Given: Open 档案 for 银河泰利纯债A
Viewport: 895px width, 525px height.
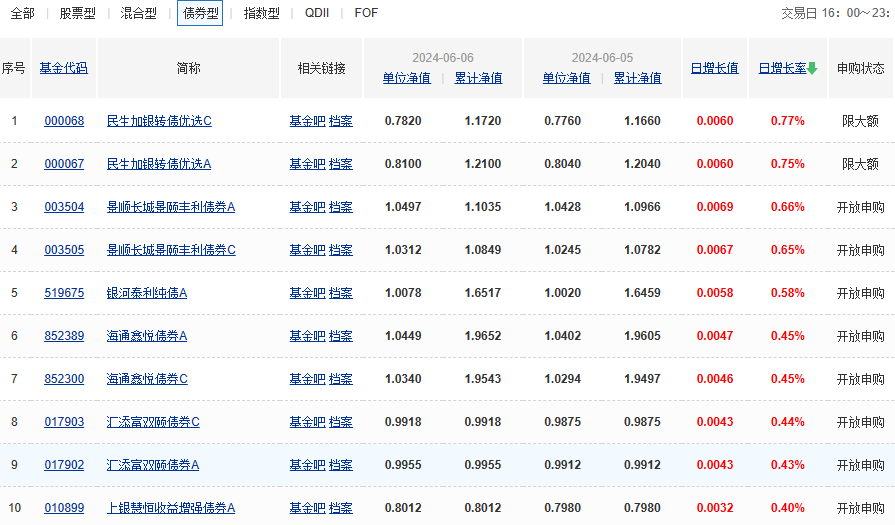Looking at the screenshot, I should [x=341, y=293].
